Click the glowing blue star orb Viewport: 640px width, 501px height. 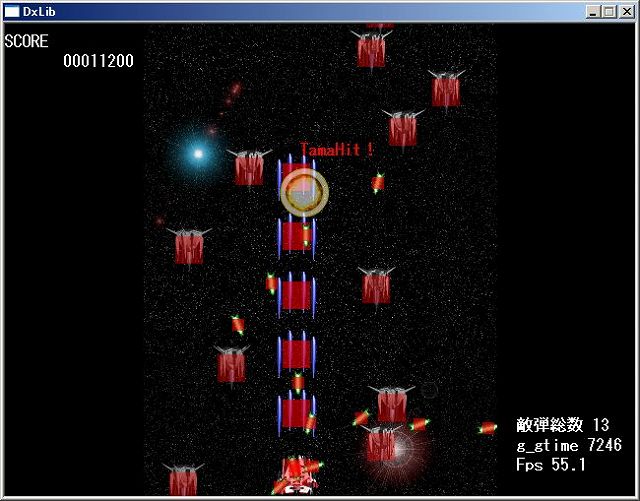[198, 154]
